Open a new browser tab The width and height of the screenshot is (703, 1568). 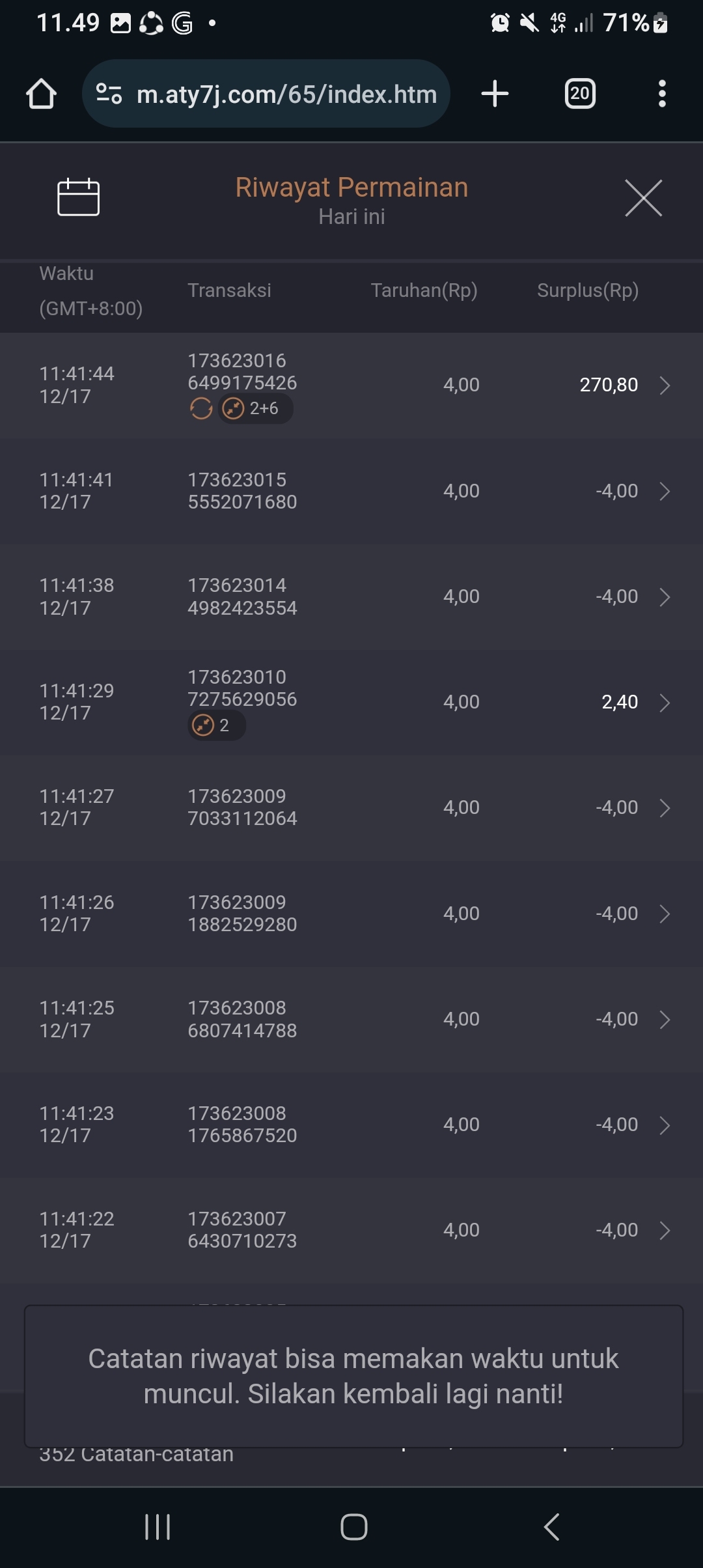[495, 94]
